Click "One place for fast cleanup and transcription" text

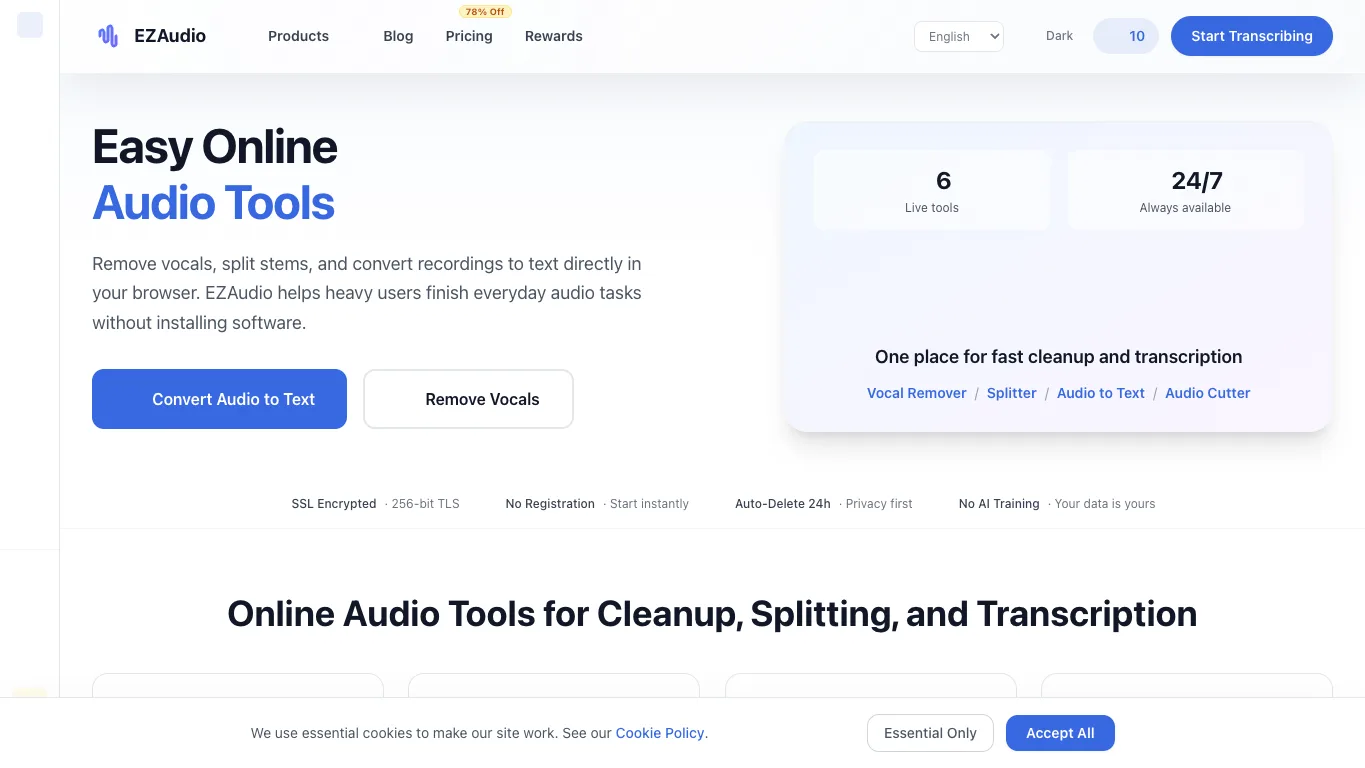1058,357
